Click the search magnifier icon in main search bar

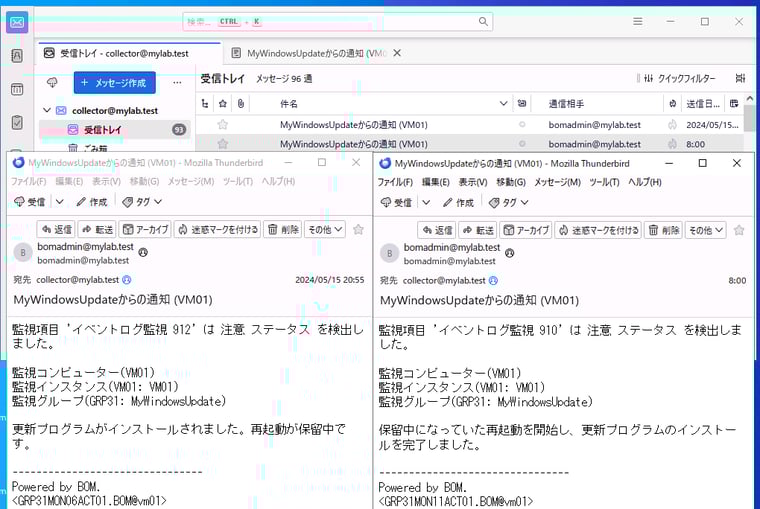click(x=483, y=21)
